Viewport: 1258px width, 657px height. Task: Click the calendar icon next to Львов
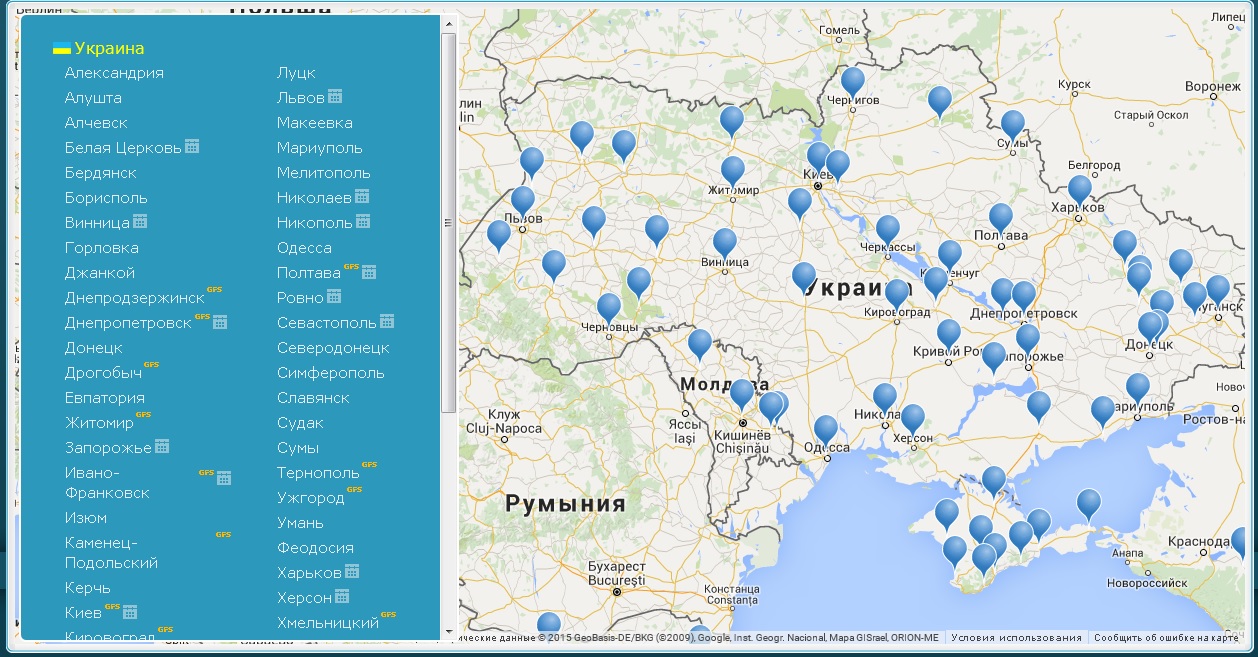(335, 97)
